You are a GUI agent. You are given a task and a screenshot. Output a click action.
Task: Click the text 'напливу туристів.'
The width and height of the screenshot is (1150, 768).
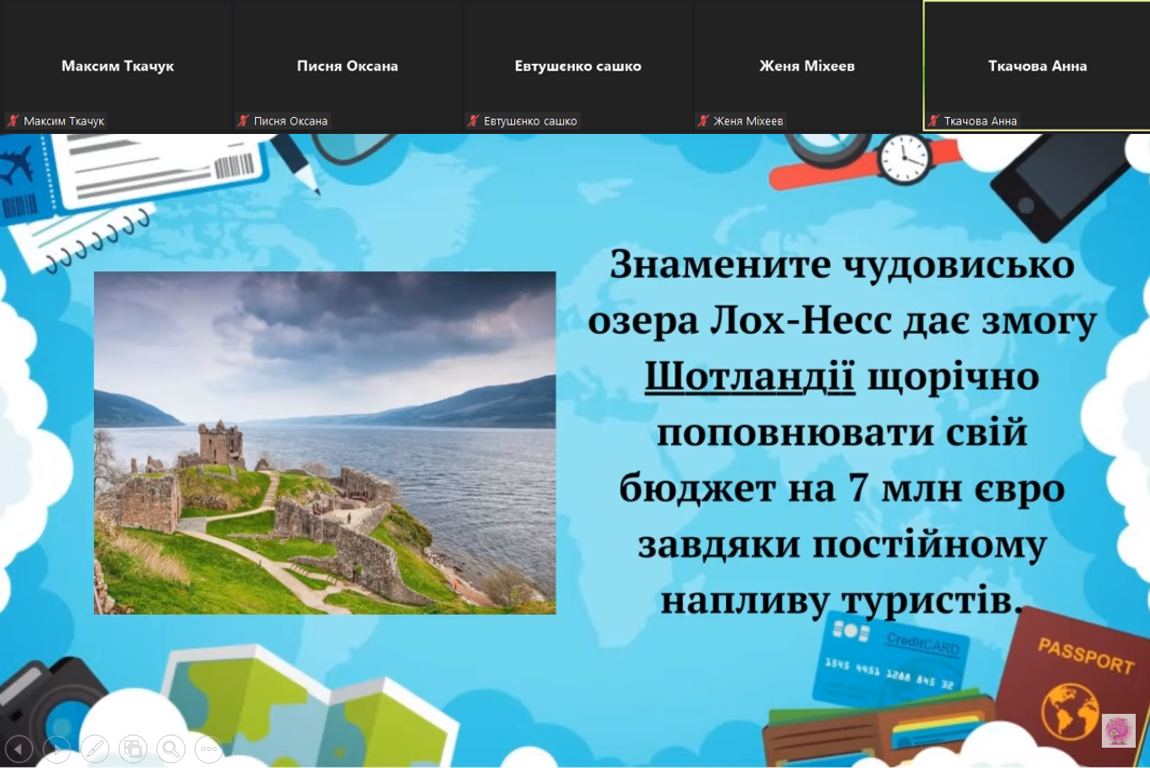tap(842, 601)
